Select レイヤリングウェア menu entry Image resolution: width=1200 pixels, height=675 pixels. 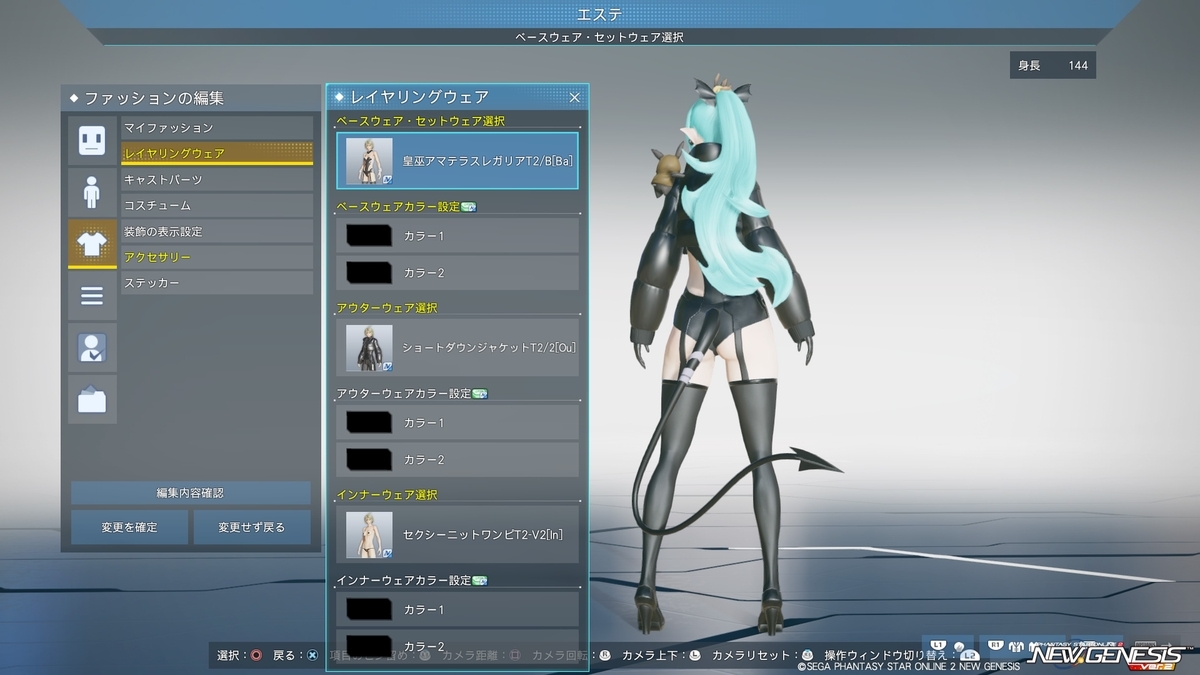tap(217, 153)
